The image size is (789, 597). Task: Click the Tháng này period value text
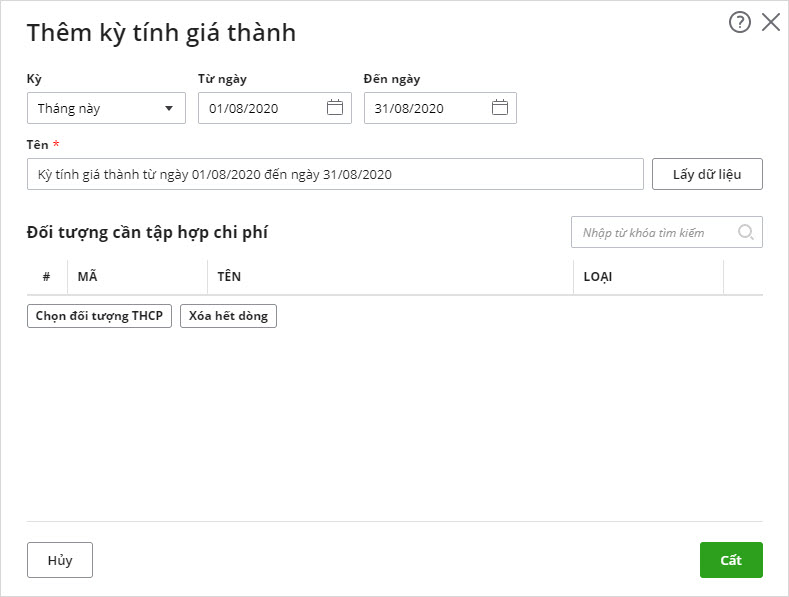click(x=69, y=108)
